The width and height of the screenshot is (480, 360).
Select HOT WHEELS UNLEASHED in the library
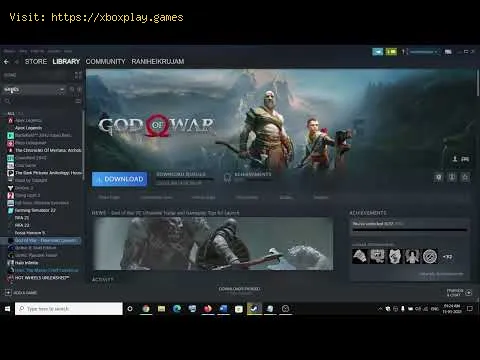pyautogui.click(x=42, y=278)
